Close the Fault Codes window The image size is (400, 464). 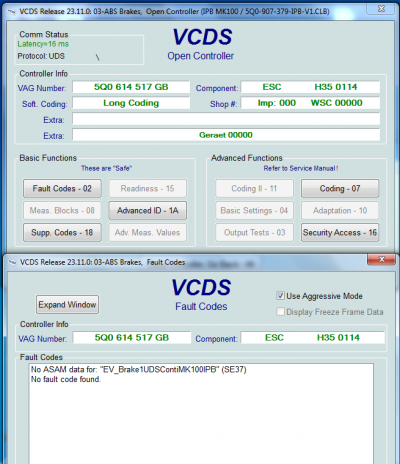[381, 259]
